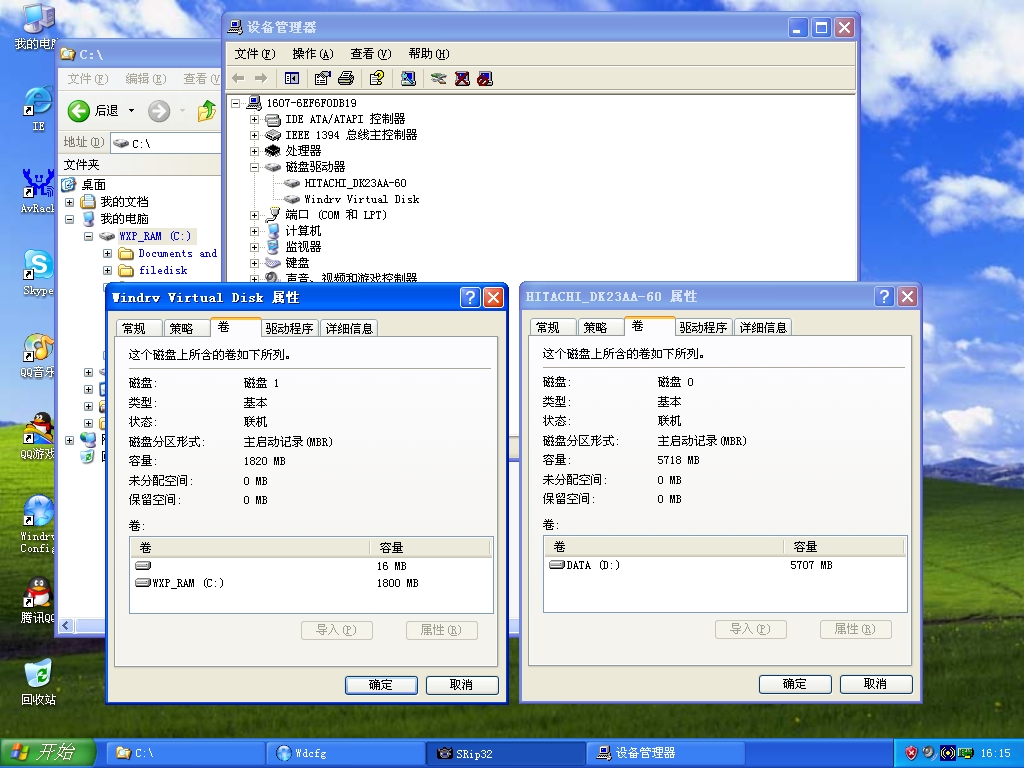This screenshot has height=768, width=1024.
Task: Click the Help toolbar icon with question mark
Action: (x=376, y=78)
